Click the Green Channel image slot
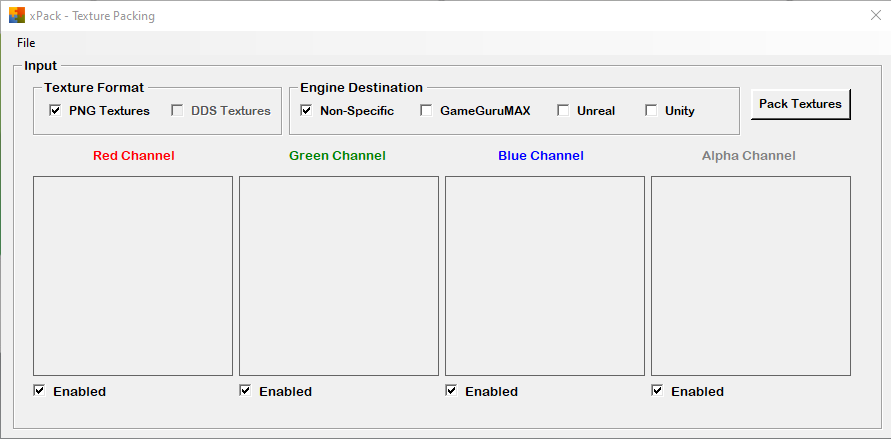891x439 pixels. tap(339, 276)
